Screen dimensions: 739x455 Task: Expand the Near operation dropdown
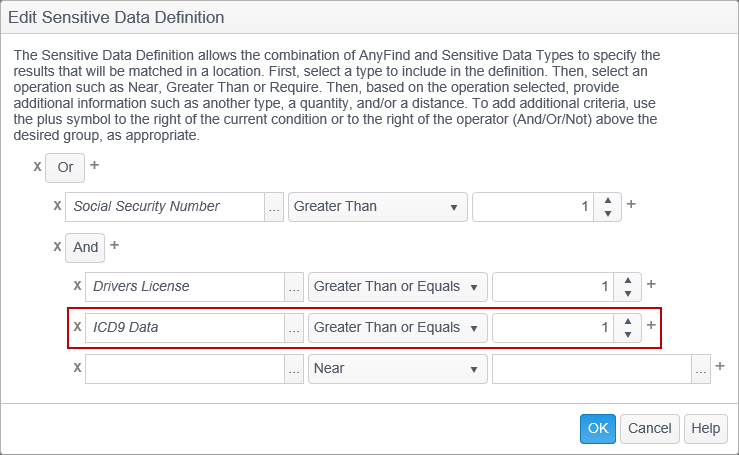[x=397, y=368]
